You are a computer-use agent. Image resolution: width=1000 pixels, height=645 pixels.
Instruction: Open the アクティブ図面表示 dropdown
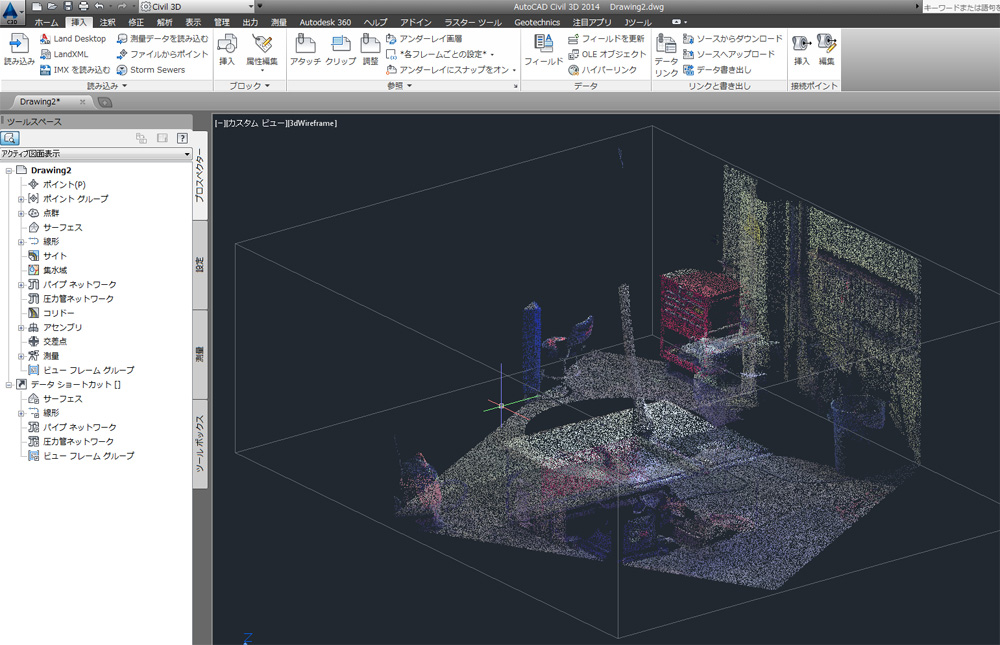point(96,154)
